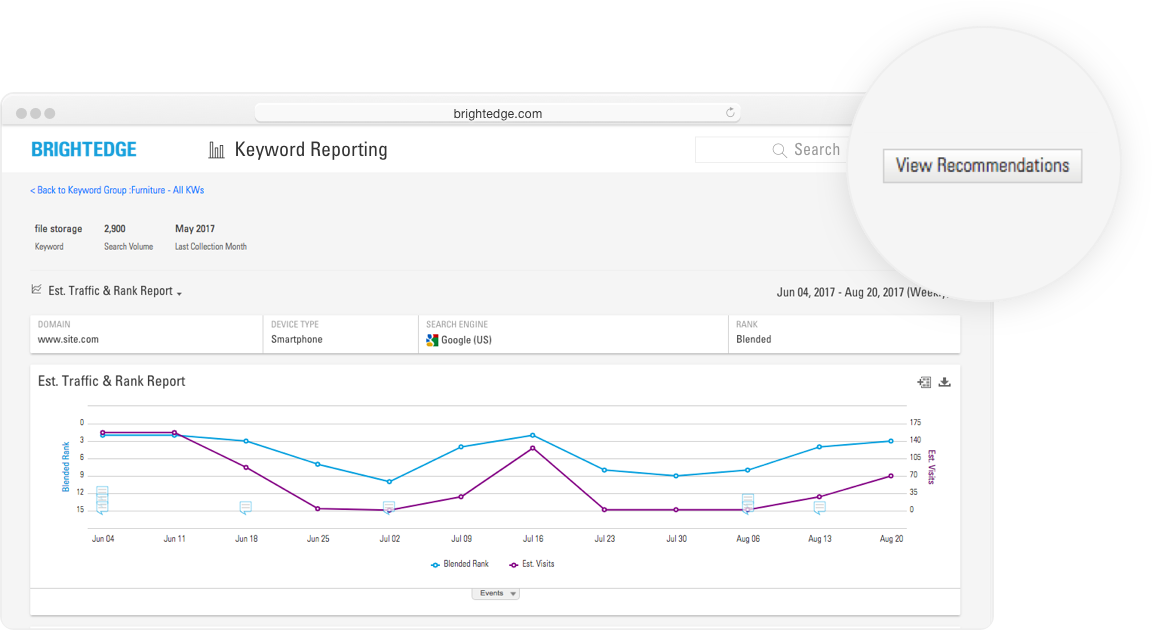
Task: Click the BrightEdge logo
Action: tap(84, 150)
